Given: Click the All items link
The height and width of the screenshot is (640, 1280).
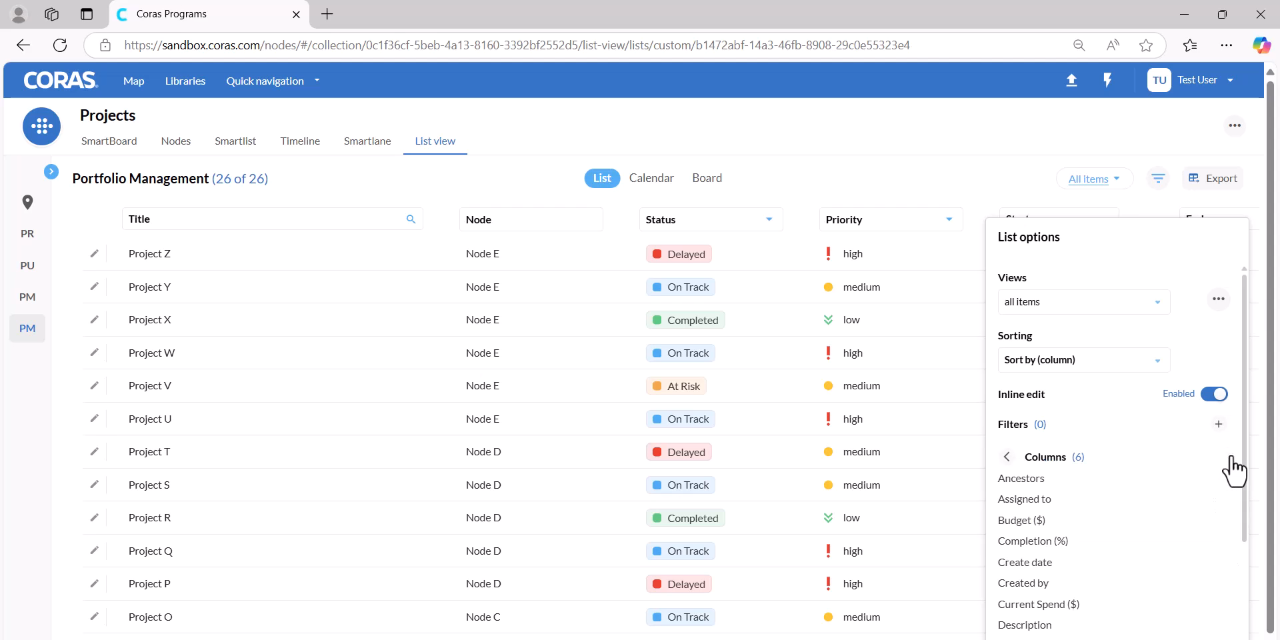Looking at the screenshot, I should pyautogui.click(x=1088, y=179).
